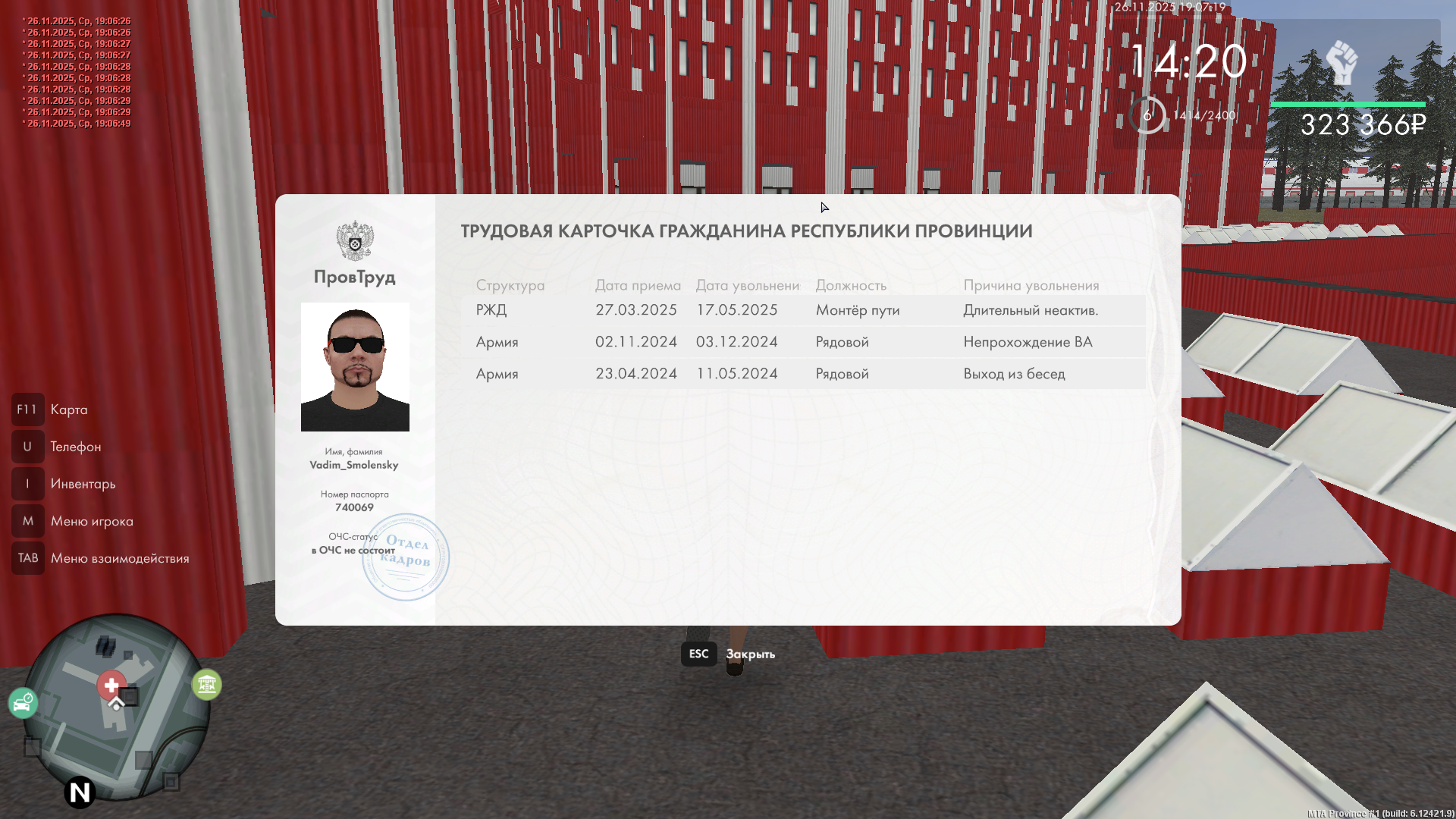Open Меню взаимодействия TAB item

point(120,558)
